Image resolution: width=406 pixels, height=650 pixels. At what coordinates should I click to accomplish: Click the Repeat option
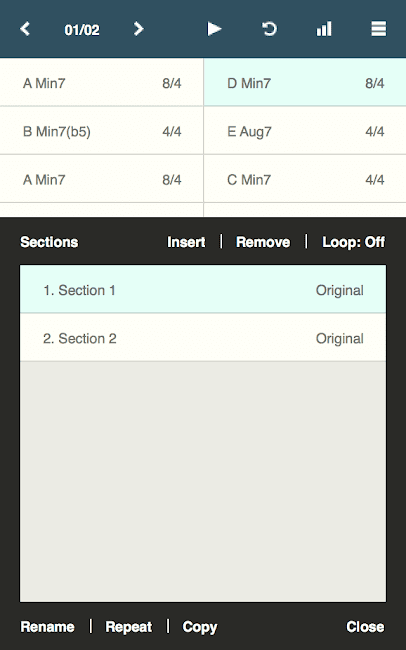(x=129, y=627)
